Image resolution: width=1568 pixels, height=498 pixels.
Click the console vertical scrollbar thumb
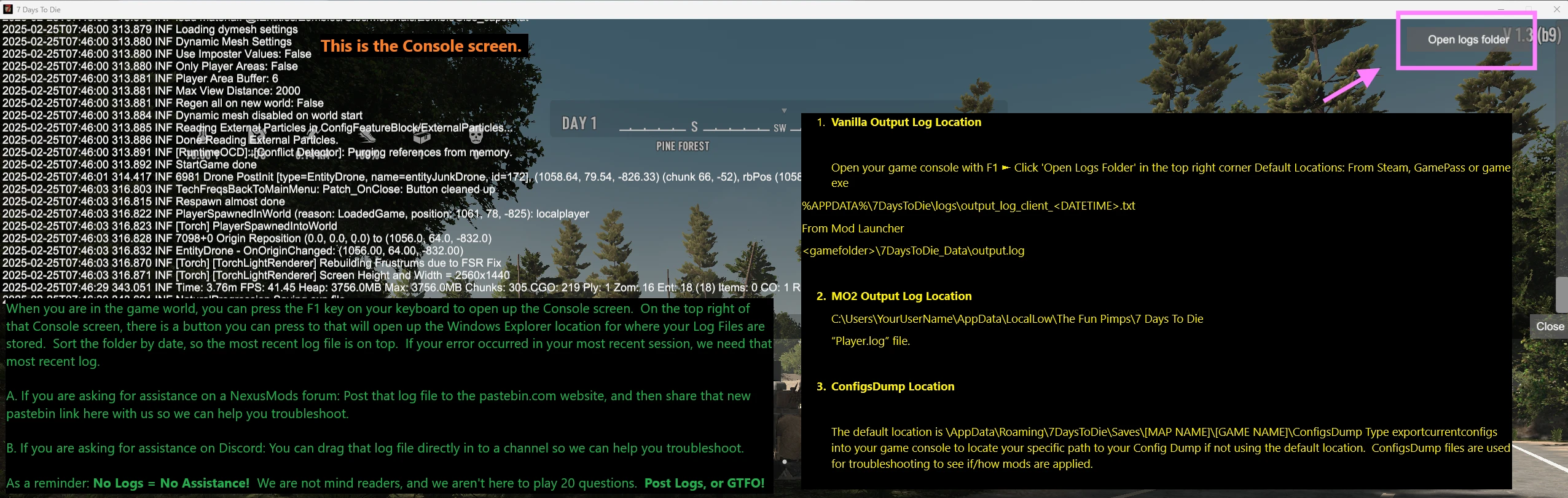(1562, 294)
